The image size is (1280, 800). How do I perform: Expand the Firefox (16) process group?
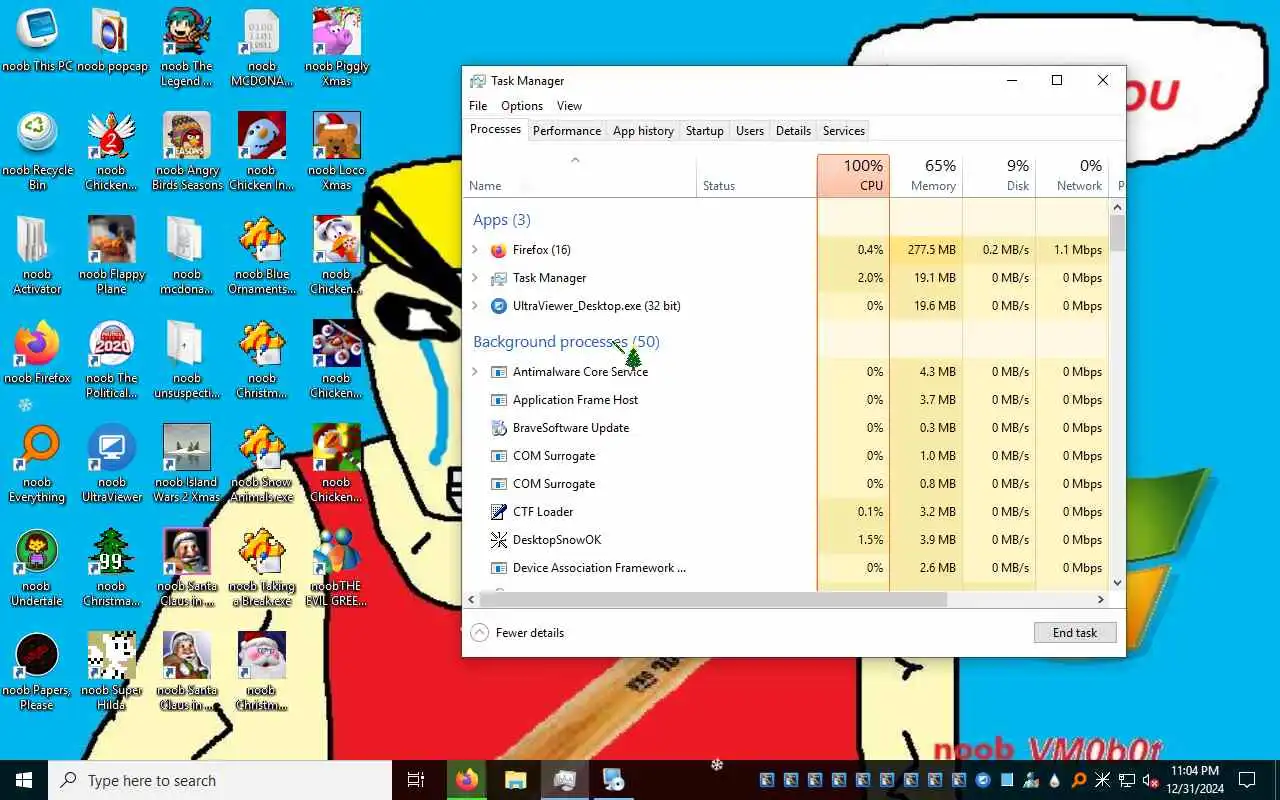point(475,250)
